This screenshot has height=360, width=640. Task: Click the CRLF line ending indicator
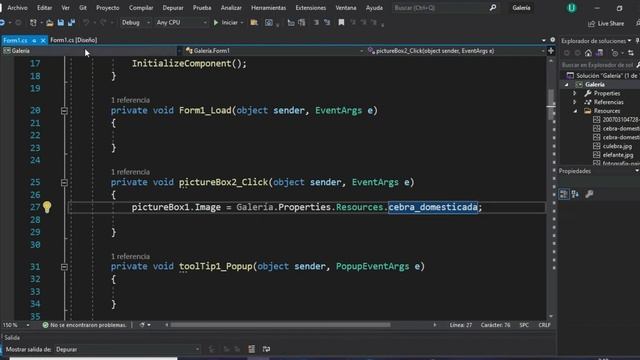[x=544, y=325]
